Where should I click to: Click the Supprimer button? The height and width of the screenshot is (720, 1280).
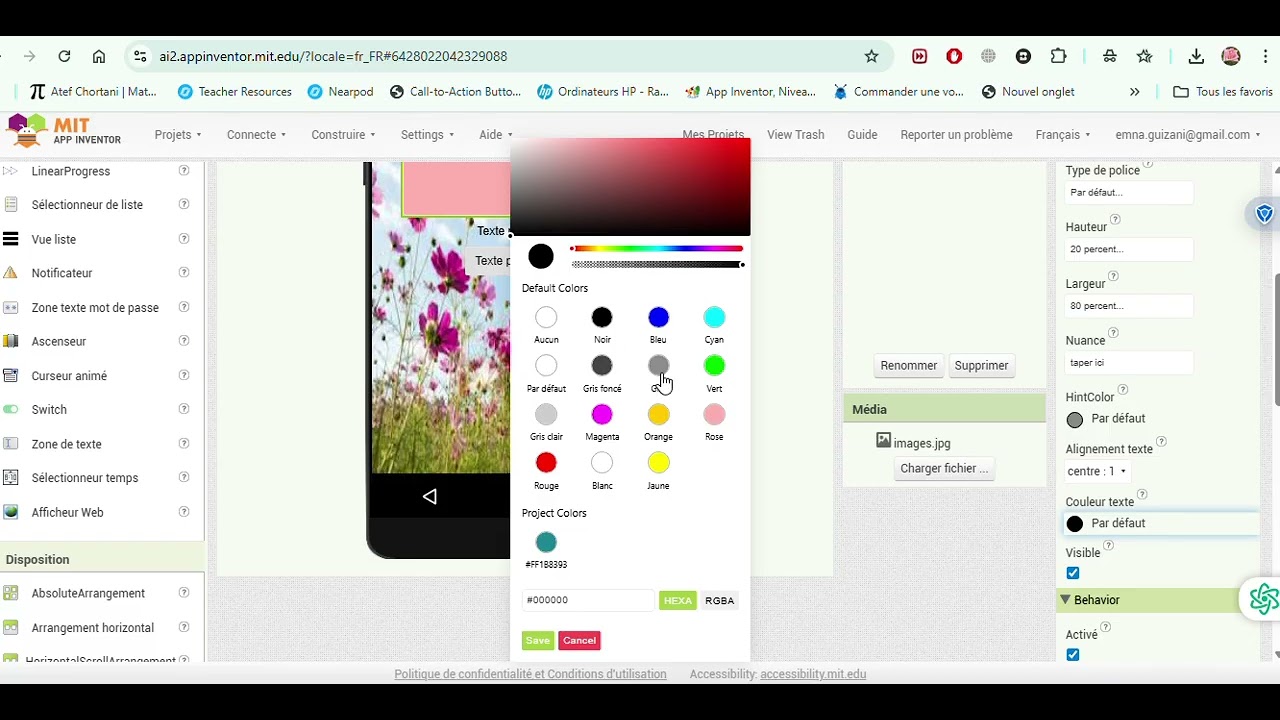981,366
